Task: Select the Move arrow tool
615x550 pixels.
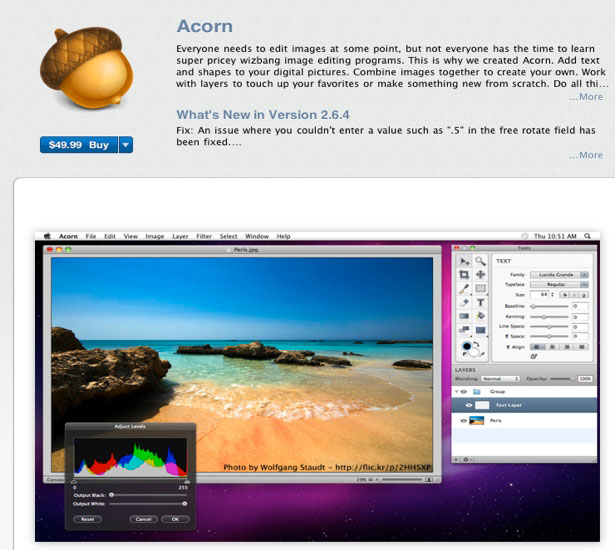Action: click(464, 261)
